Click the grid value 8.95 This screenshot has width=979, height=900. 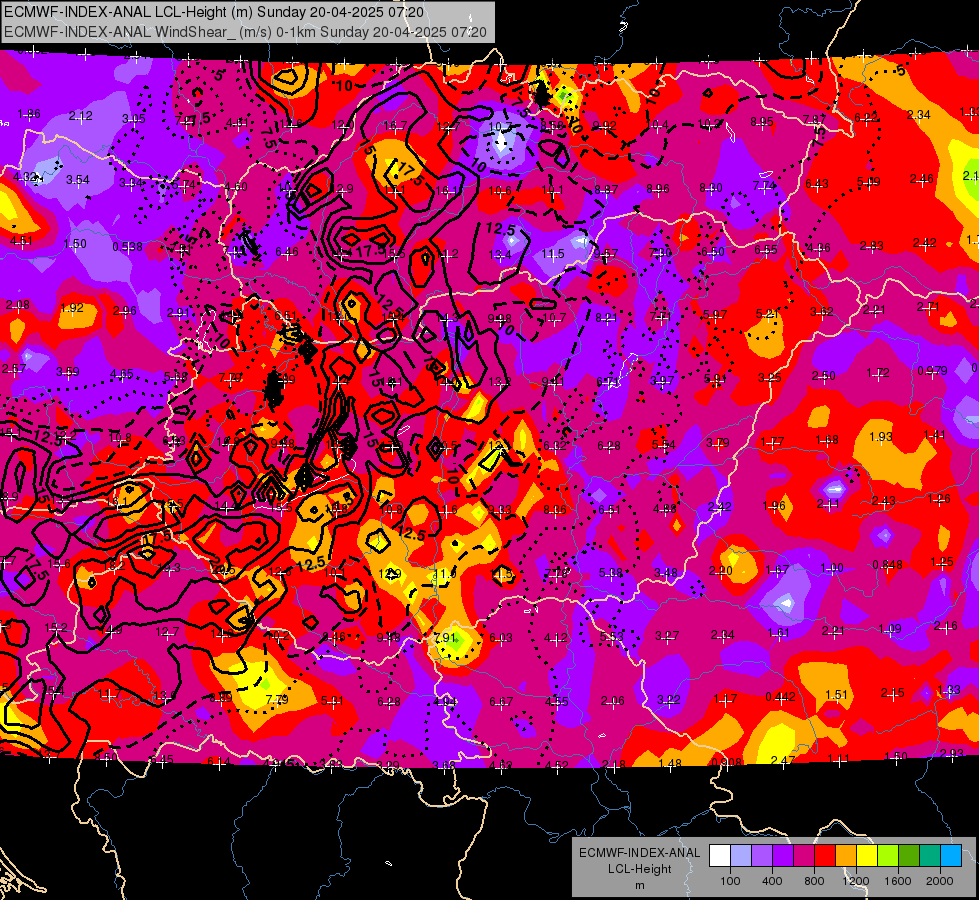click(x=762, y=121)
